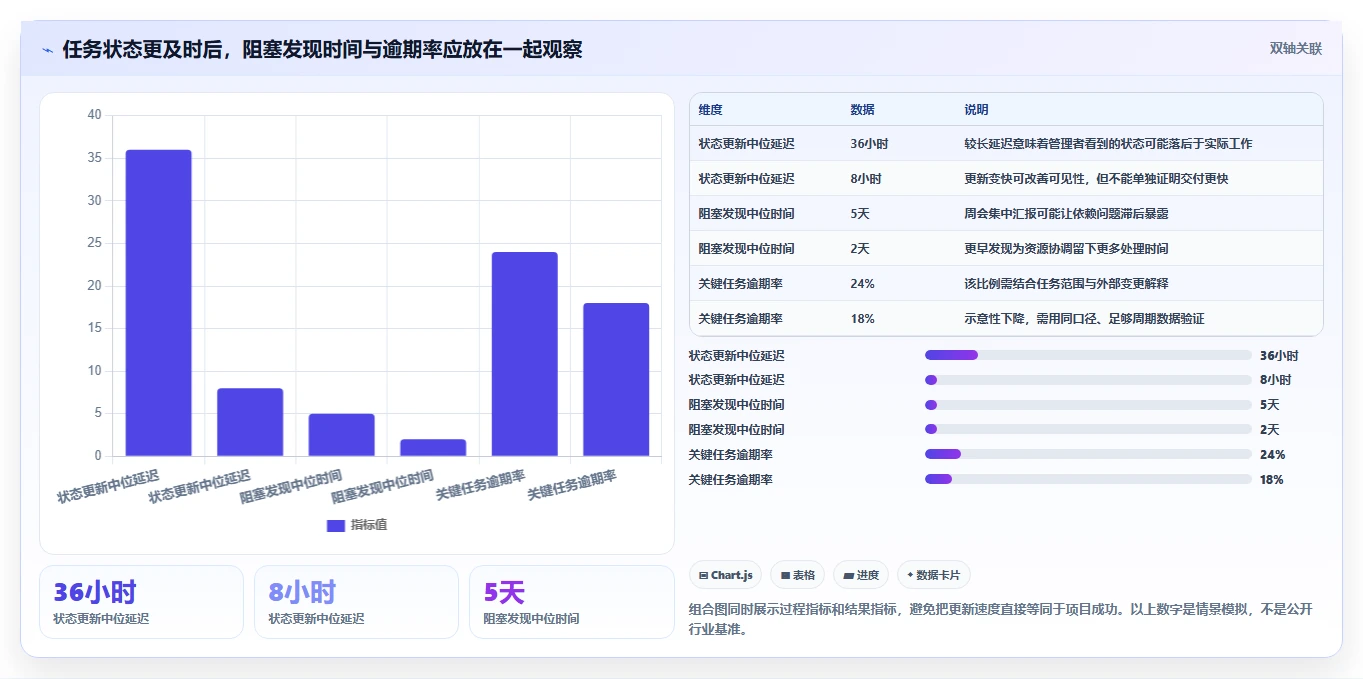The image size is (1363, 679).
Task: Click the chart bar at value 8
Action: (x=250, y=422)
